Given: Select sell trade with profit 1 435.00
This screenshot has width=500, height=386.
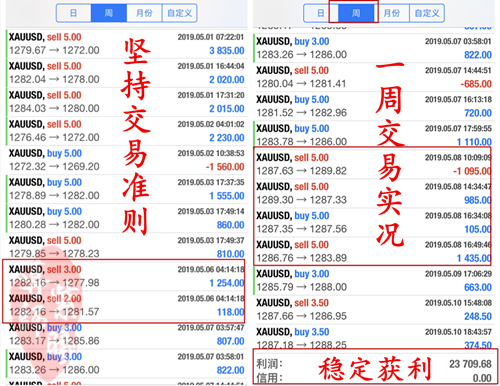Looking at the screenshot, I should coord(374,251).
